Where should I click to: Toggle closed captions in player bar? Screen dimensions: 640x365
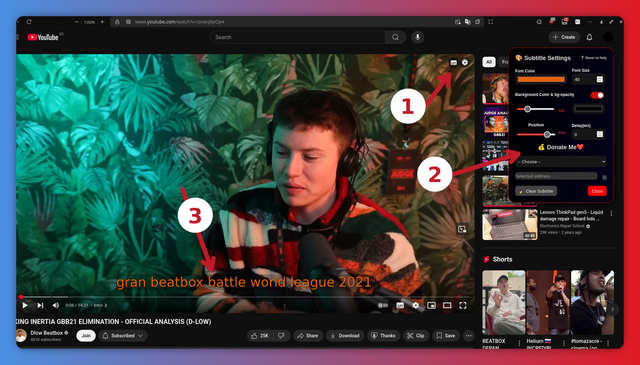[x=400, y=305]
